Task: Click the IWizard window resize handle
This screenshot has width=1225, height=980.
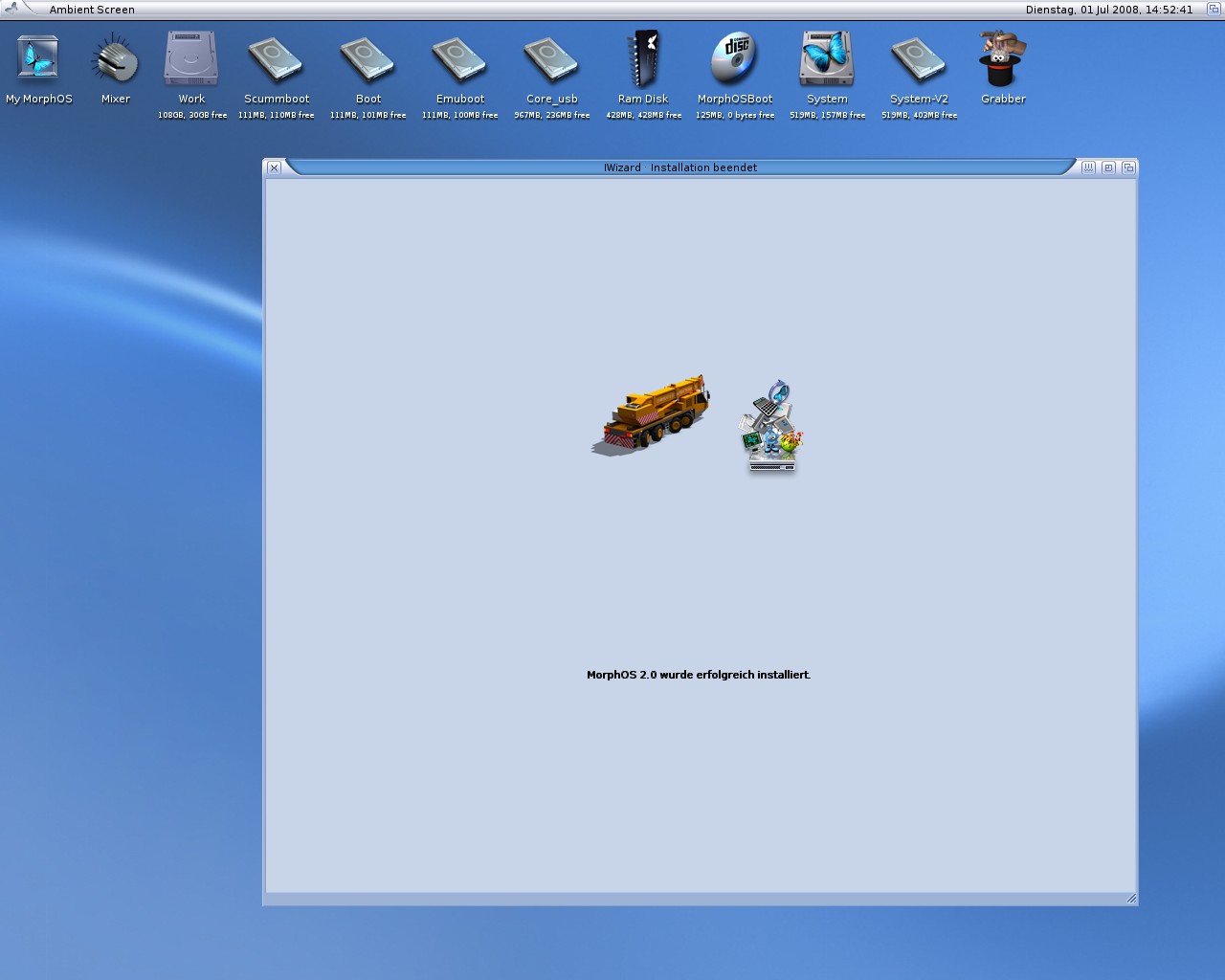Action: pyautogui.click(x=1131, y=898)
